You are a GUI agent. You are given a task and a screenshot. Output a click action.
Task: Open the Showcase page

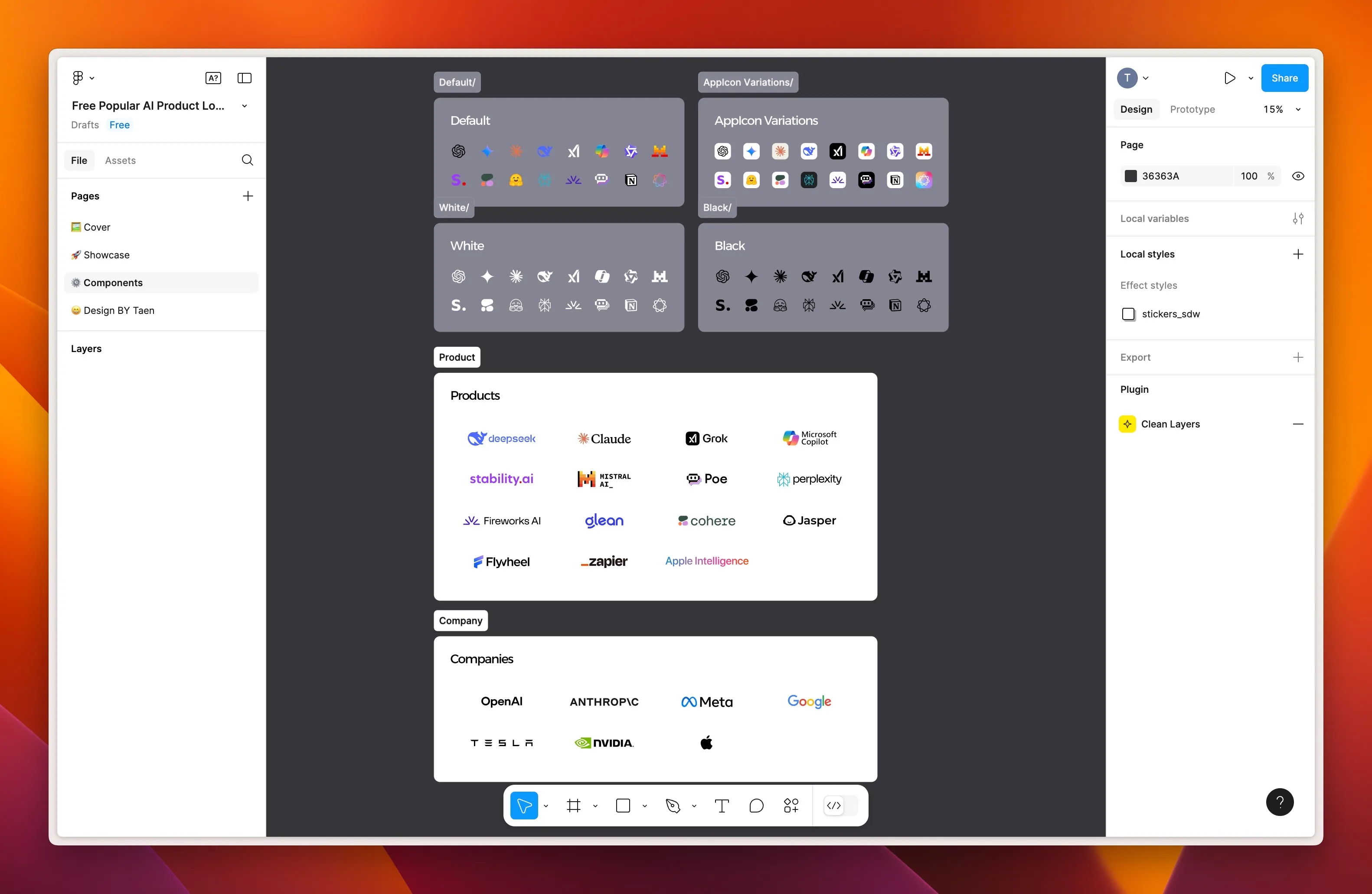[x=107, y=255]
